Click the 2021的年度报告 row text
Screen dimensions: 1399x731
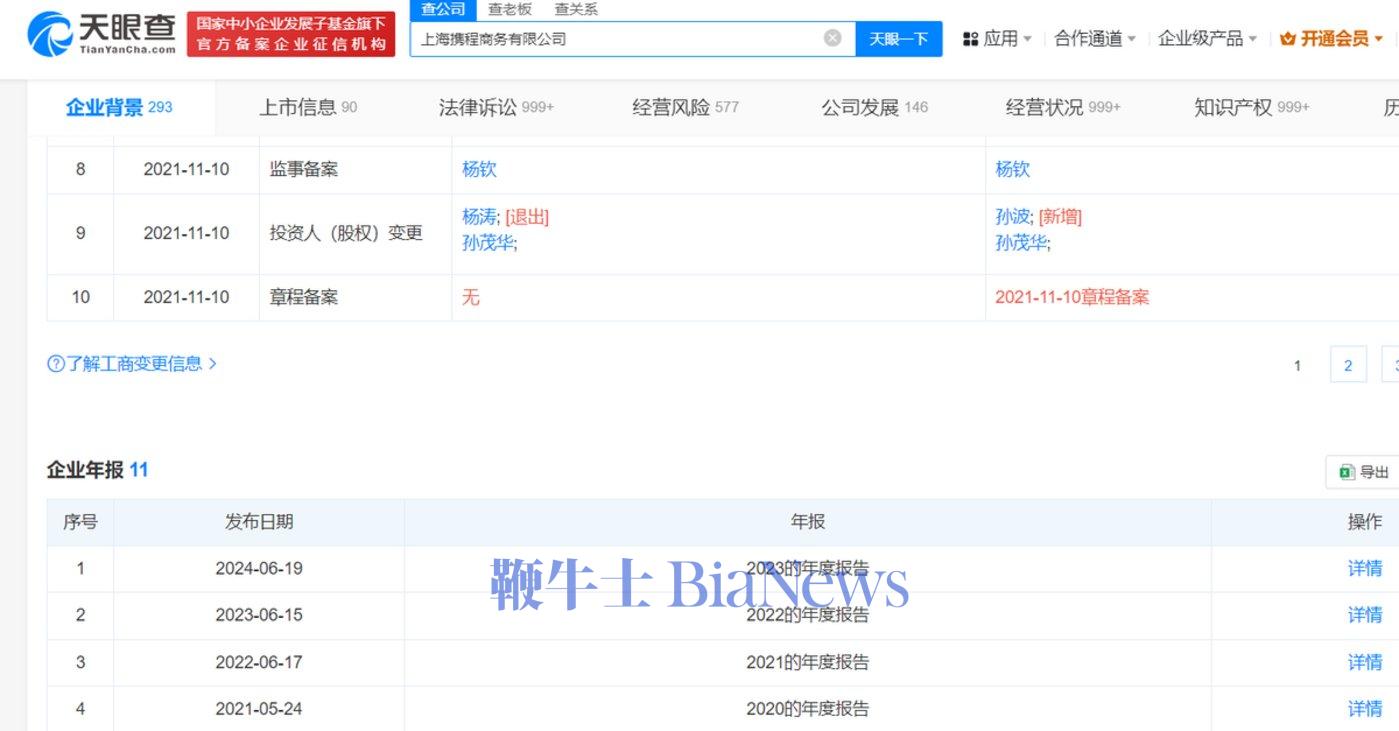pos(808,662)
